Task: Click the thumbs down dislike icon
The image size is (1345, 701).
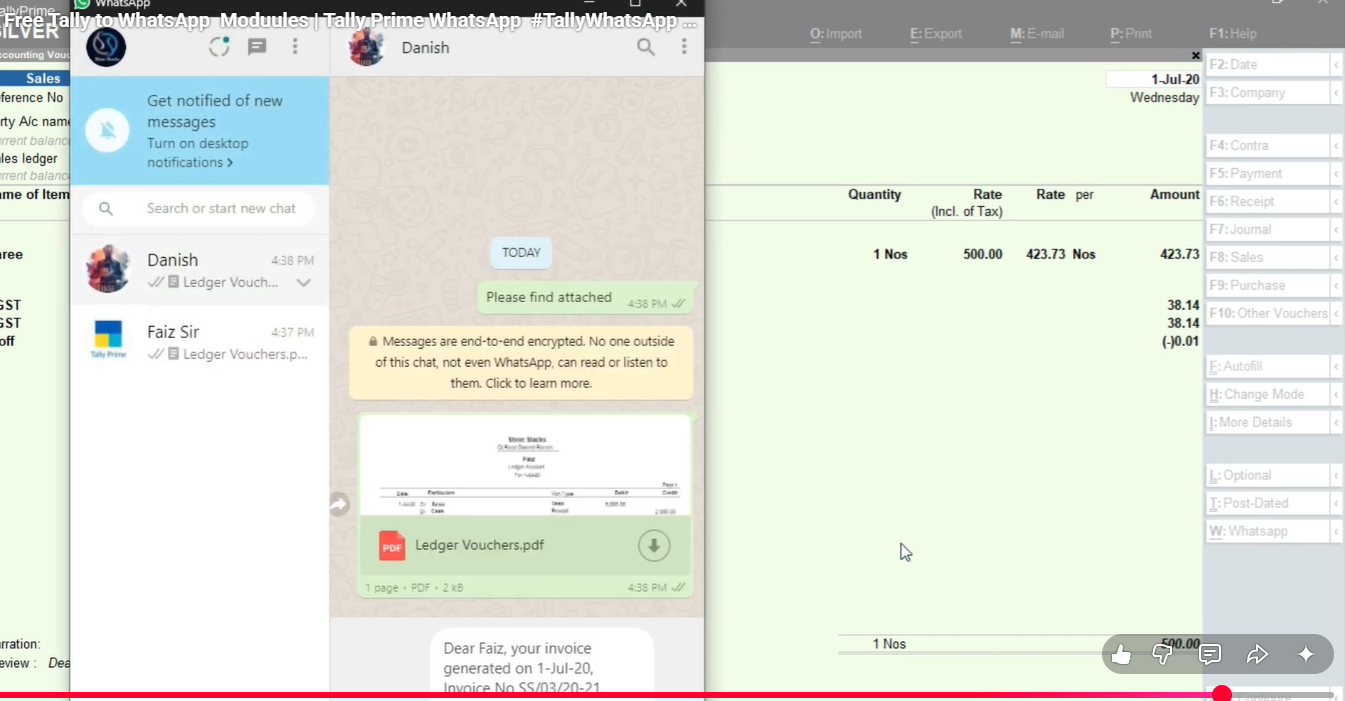Action: pyautogui.click(x=1163, y=654)
